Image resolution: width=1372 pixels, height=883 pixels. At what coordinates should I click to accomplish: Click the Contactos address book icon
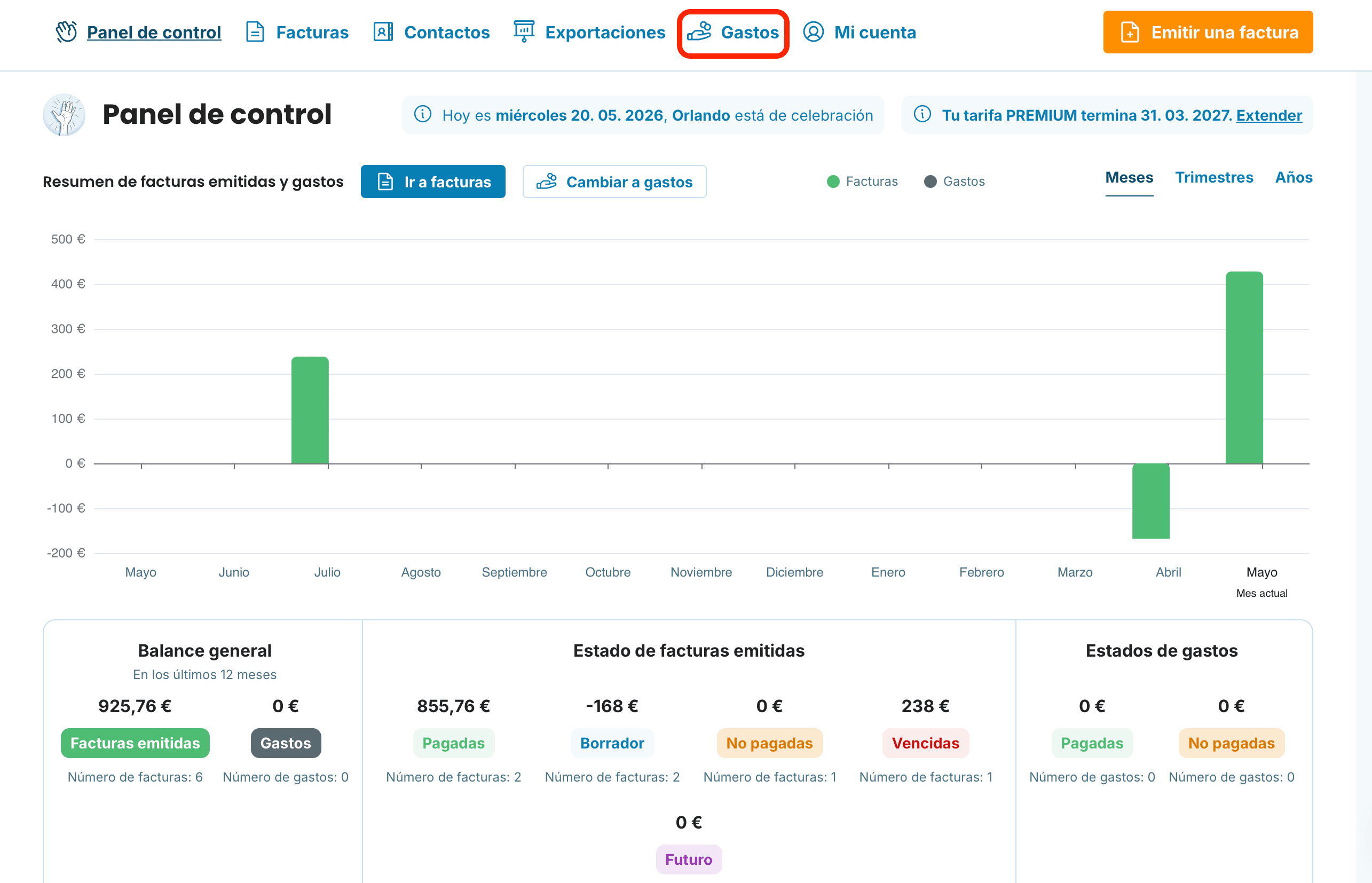pos(383,32)
